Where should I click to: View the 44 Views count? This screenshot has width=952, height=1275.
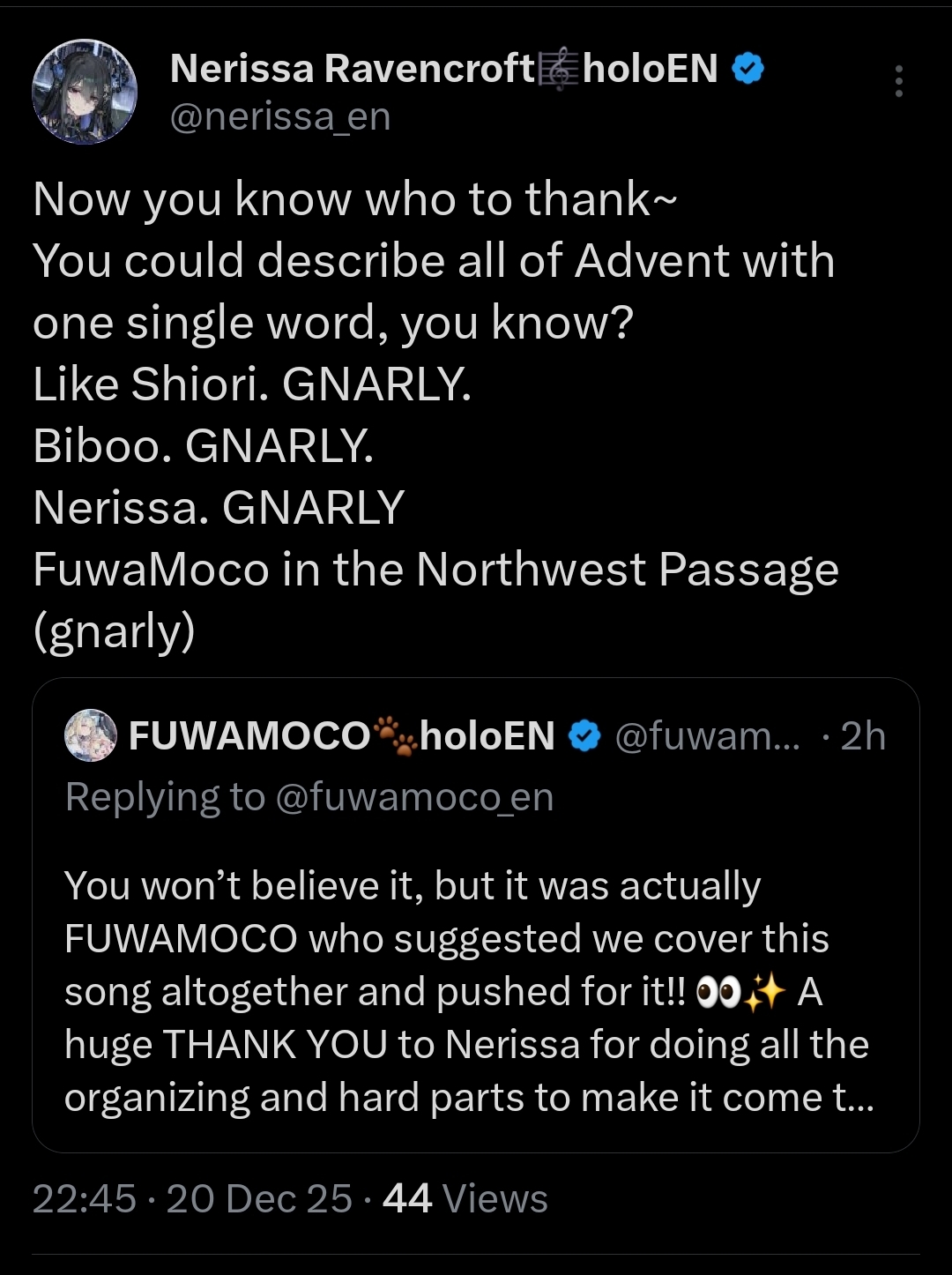point(465,1198)
